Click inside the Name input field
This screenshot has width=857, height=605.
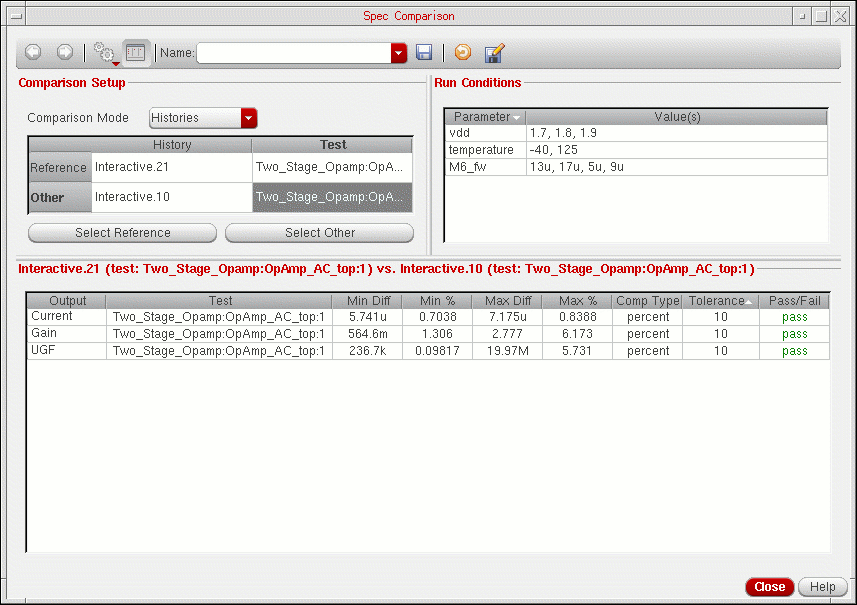(293, 53)
